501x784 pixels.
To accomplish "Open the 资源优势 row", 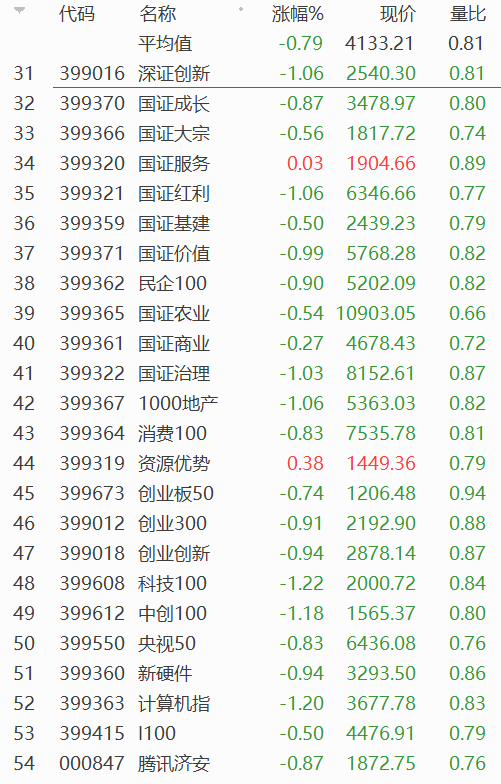I will [250, 464].
